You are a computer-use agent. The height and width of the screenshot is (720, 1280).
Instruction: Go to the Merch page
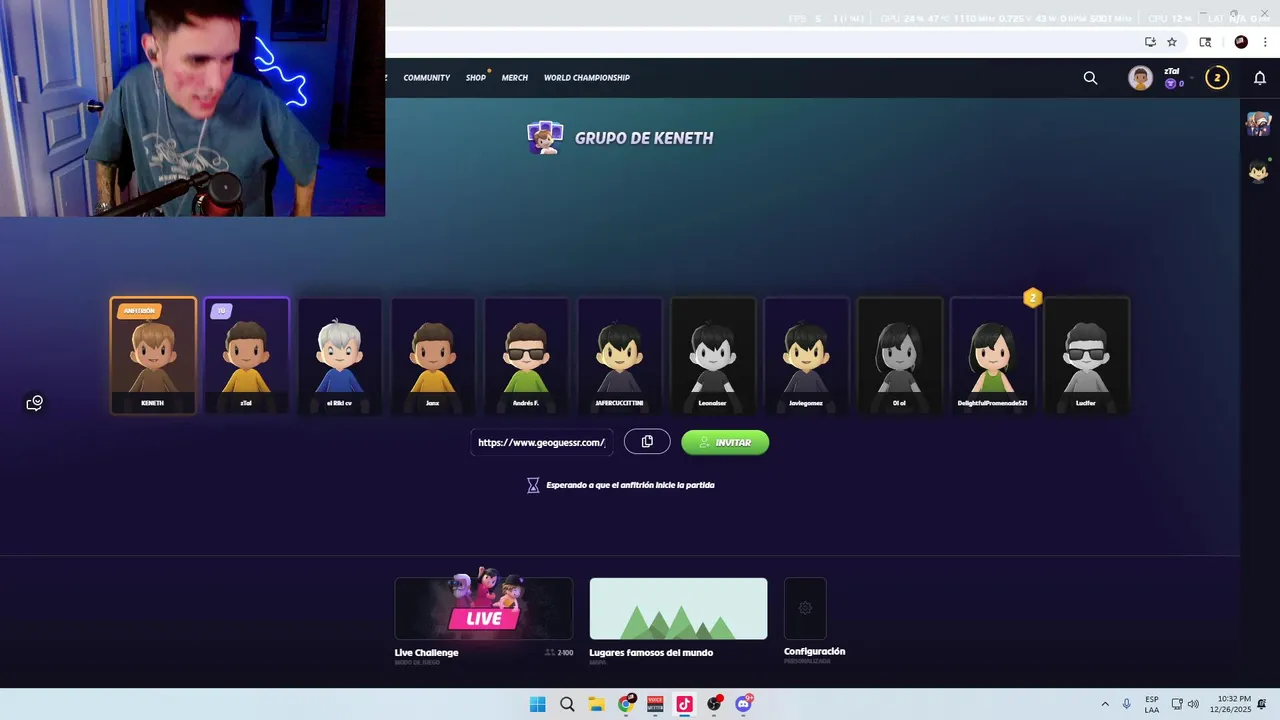[x=515, y=78]
